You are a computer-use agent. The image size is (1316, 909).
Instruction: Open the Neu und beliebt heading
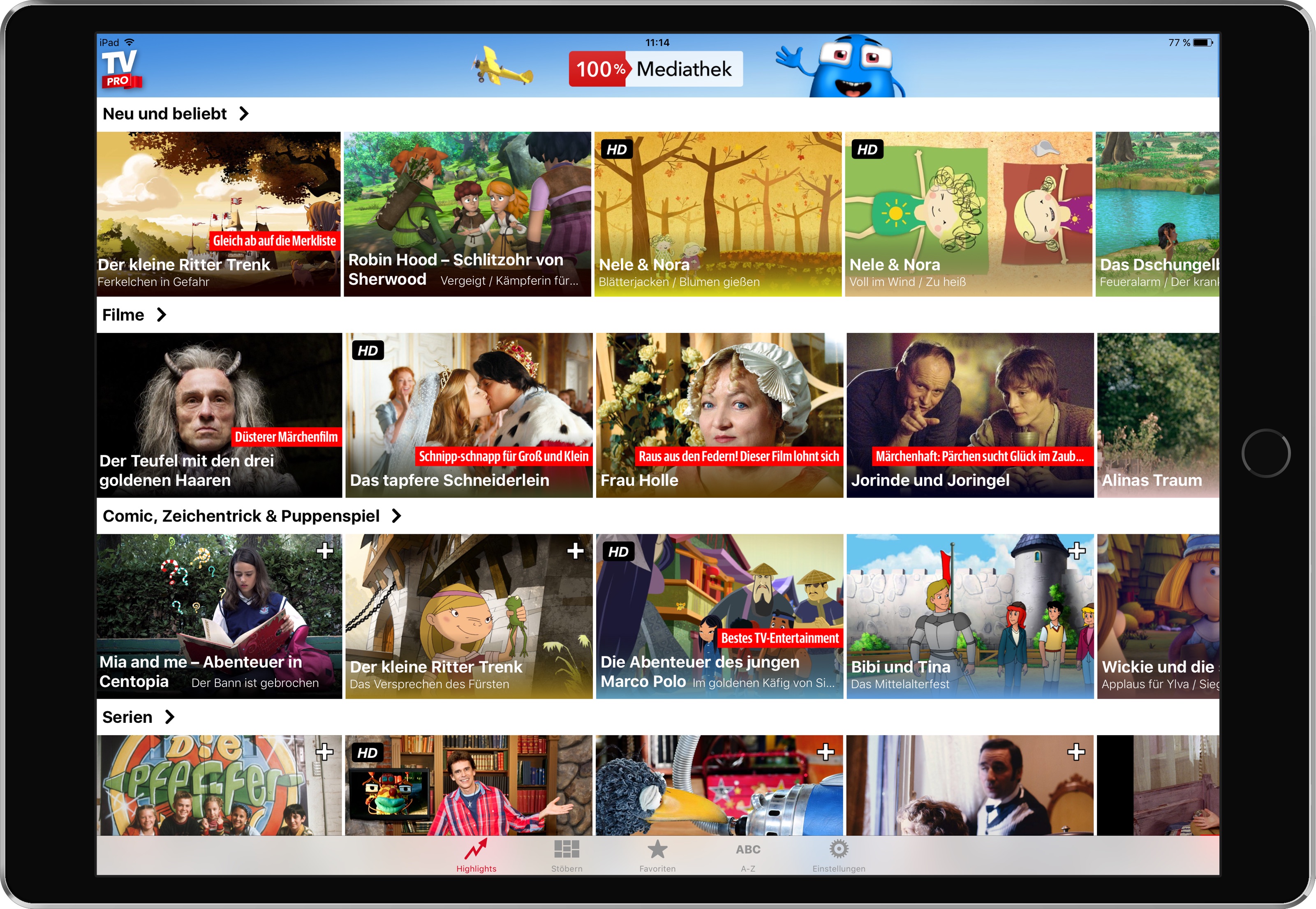(164, 114)
